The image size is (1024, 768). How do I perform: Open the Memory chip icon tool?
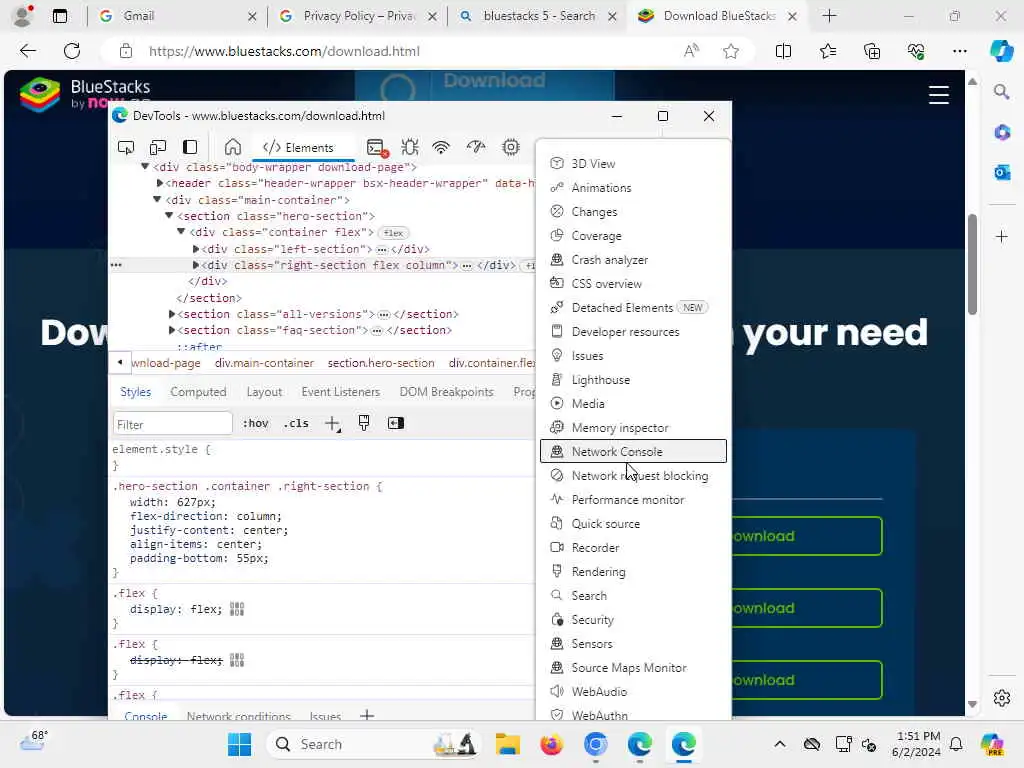(511, 148)
